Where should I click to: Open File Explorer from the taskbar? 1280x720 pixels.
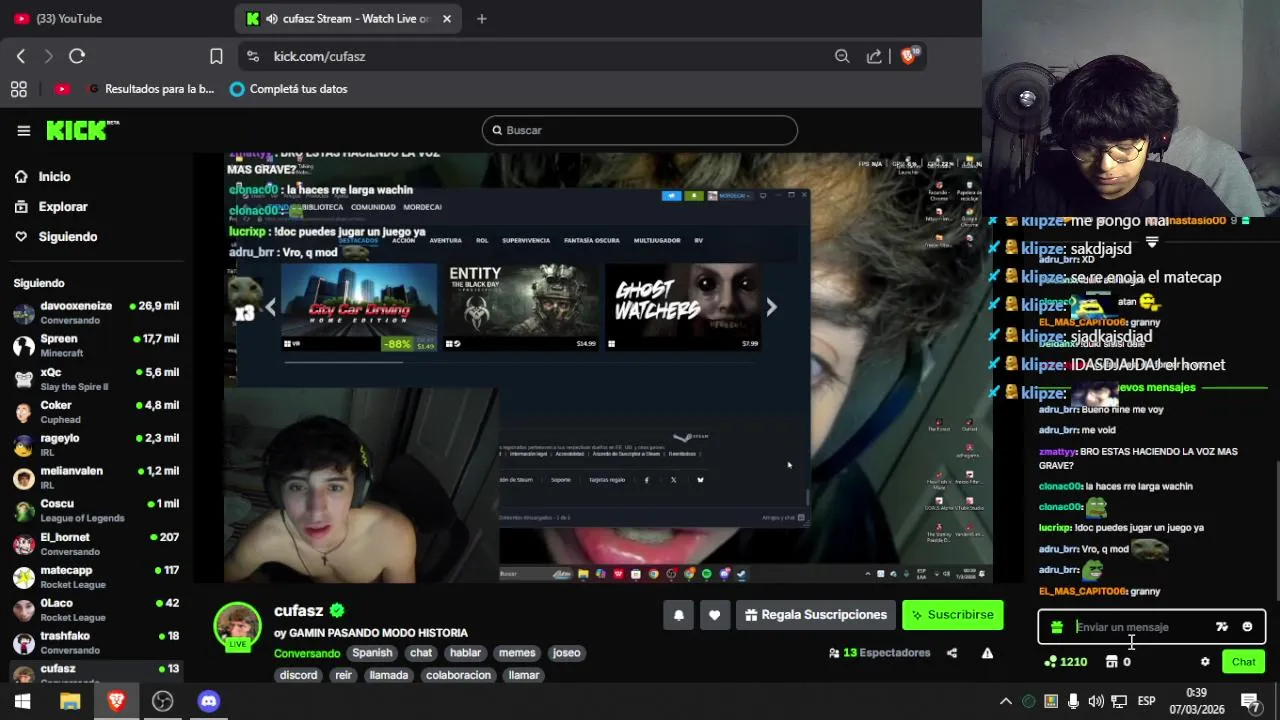click(70, 701)
